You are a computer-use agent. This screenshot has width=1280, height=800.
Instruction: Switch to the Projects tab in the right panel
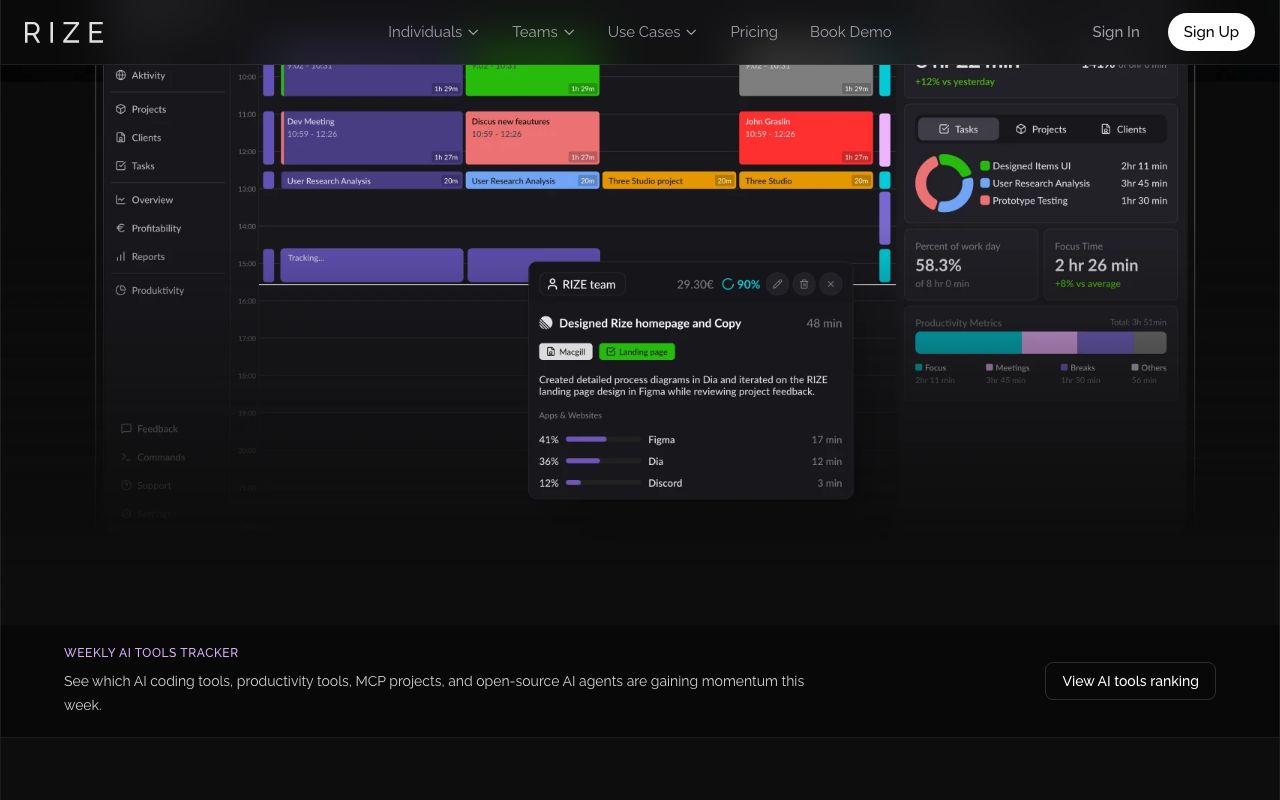click(x=1041, y=129)
